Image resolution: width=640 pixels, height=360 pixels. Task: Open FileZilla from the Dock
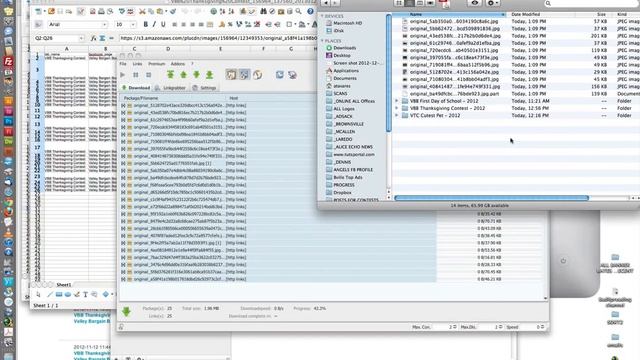point(8,62)
